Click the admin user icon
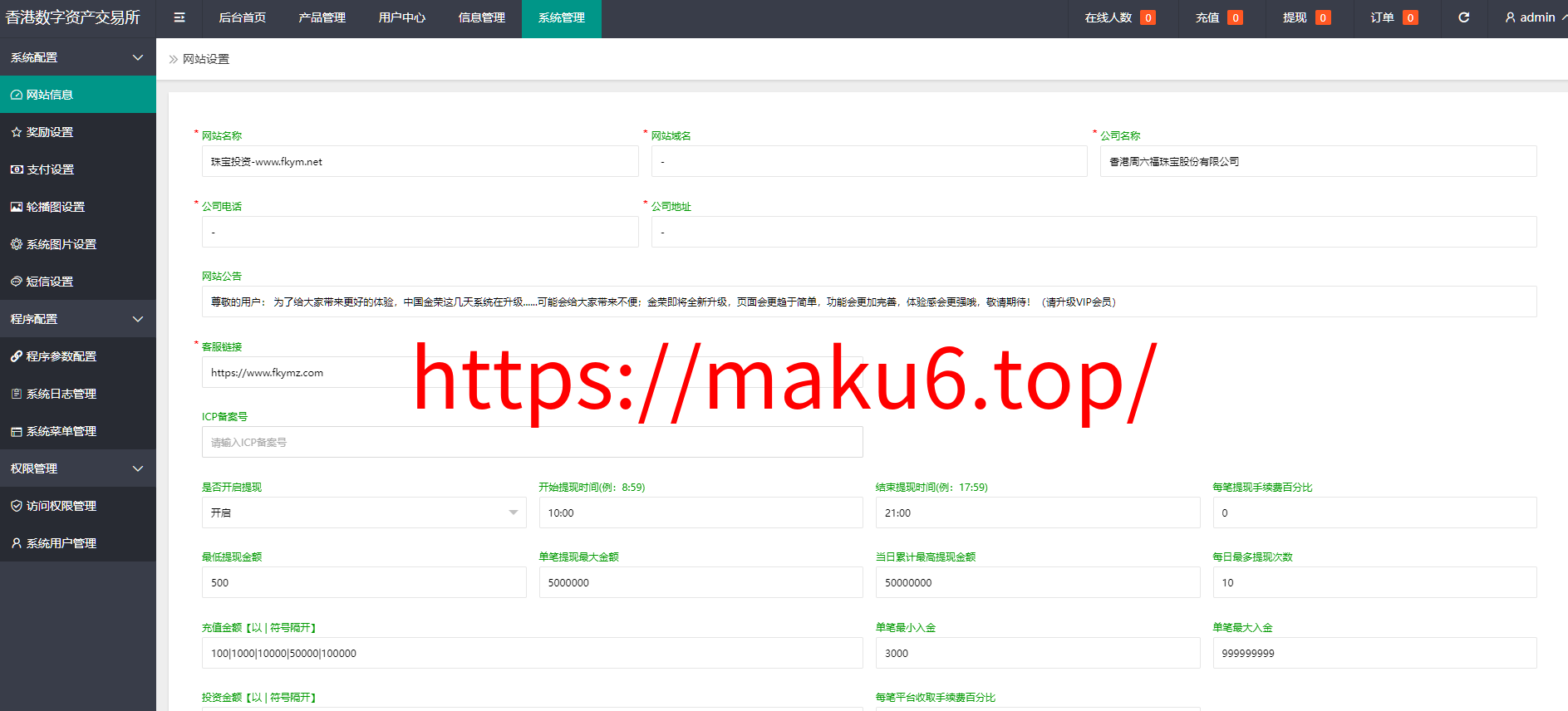 tap(1510, 17)
